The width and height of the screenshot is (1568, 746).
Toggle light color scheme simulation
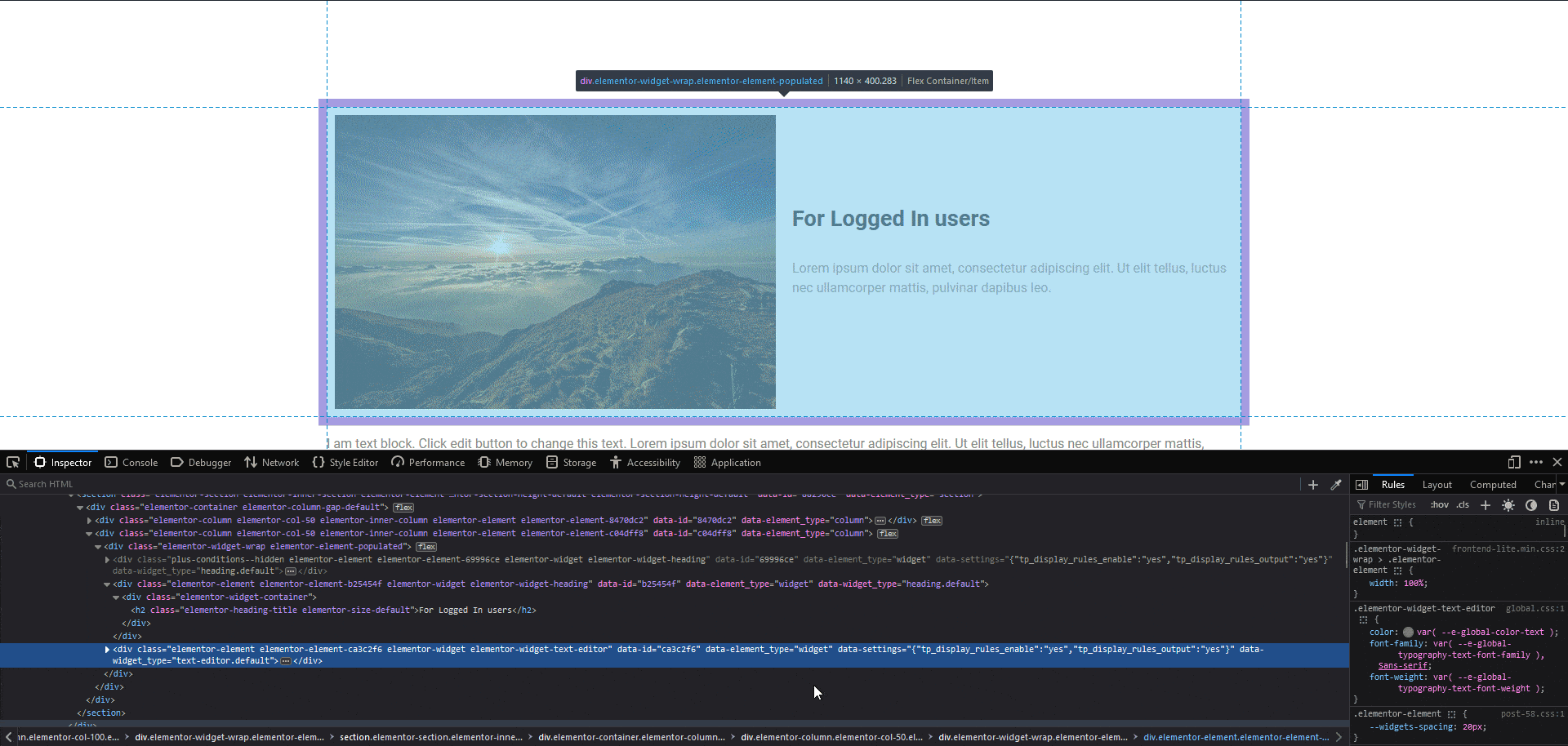(x=1508, y=505)
